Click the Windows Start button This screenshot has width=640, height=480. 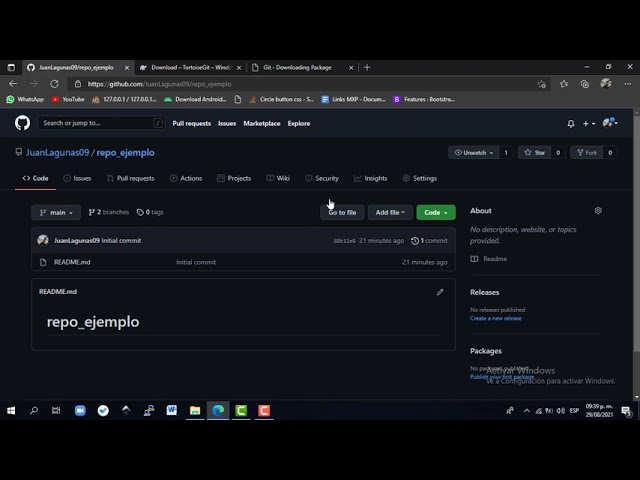[11, 411]
